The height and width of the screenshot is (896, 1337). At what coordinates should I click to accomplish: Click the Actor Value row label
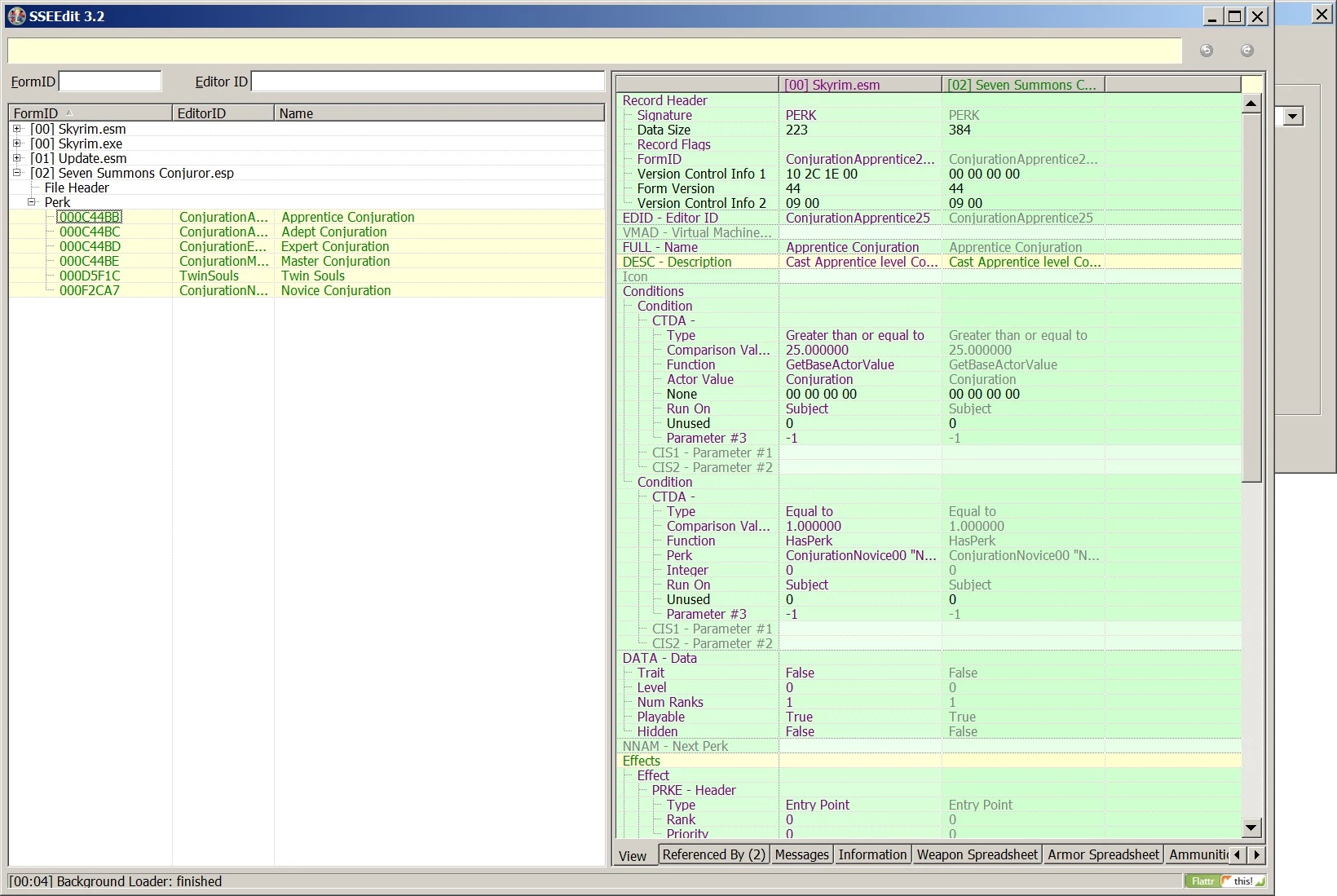(699, 379)
